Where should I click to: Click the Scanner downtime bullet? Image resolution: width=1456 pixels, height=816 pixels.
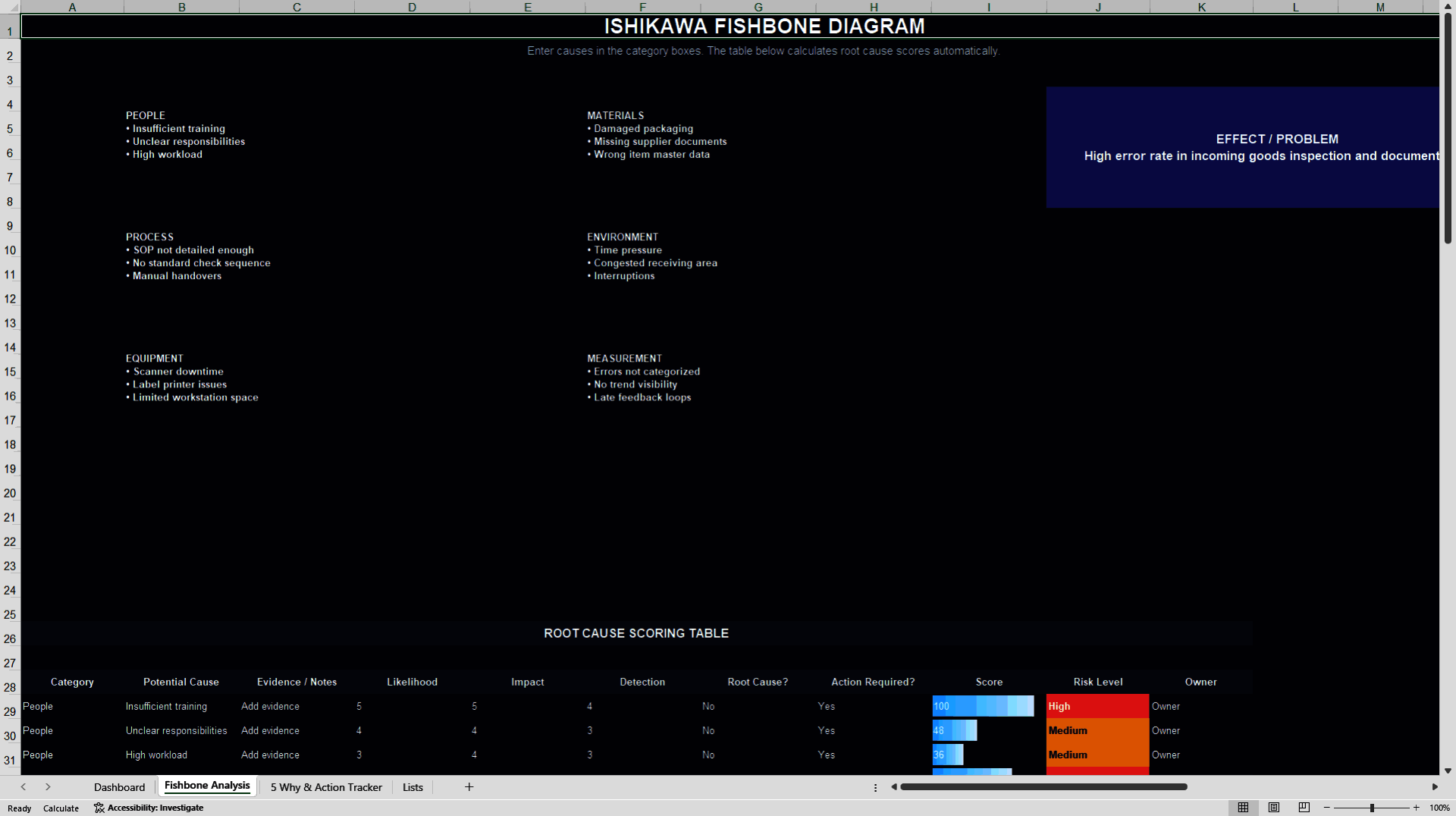tap(174, 372)
